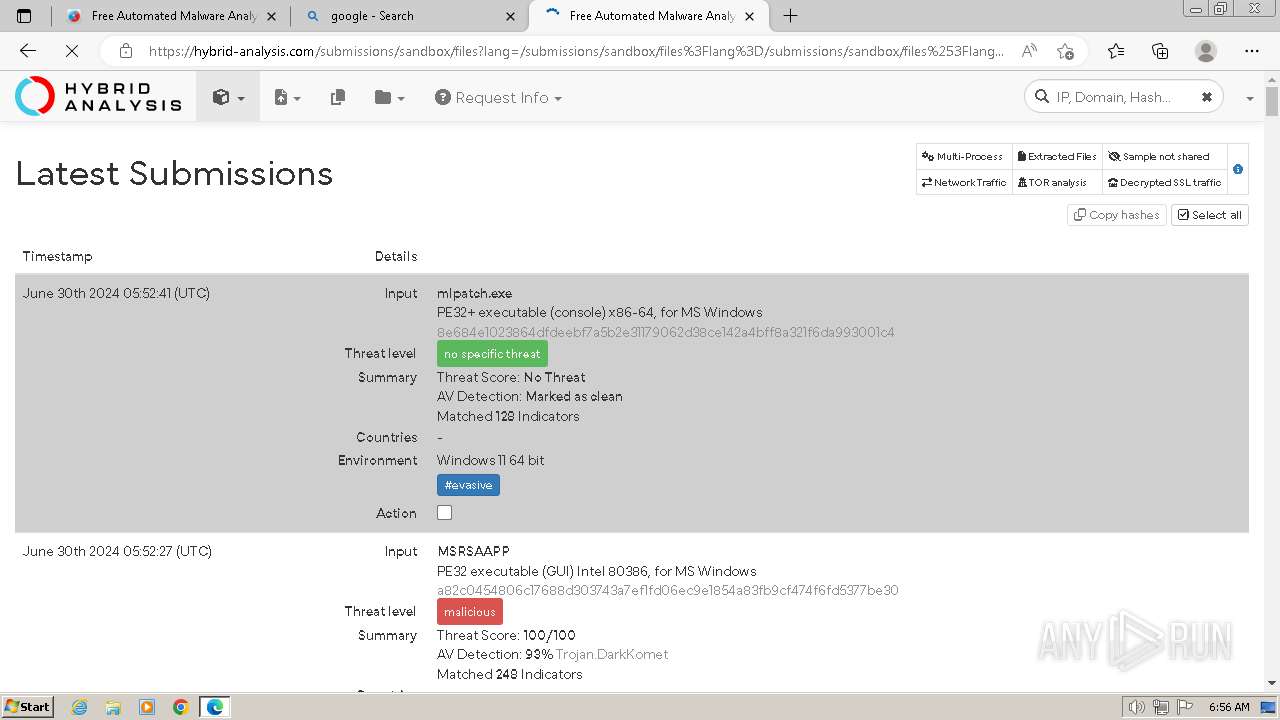Click 'Matched 248 Indicators' text
Screen dimensions: 1280x720
click(x=510, y=674)
